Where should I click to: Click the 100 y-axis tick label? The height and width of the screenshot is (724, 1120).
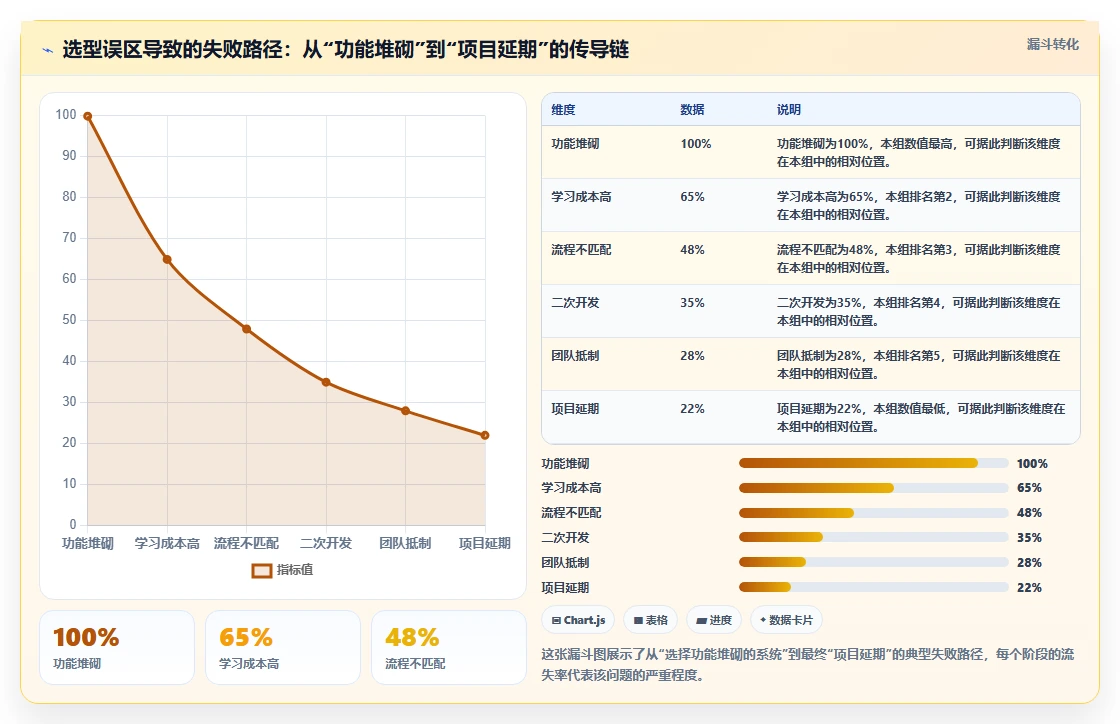click(x=66, y=114)
